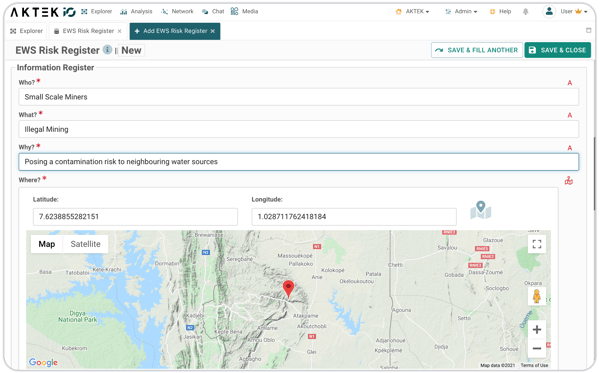
Task: Click Save & Close button
Action: click(558, 50)
